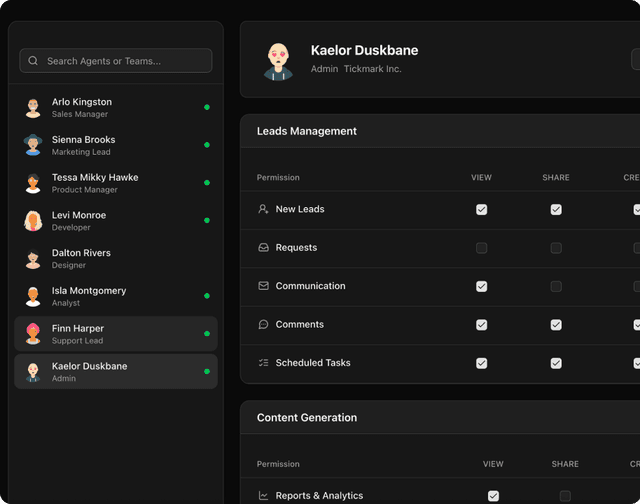Uncheck View permission for New Leads
Screen dimensions: 640x504
[481, 210]
